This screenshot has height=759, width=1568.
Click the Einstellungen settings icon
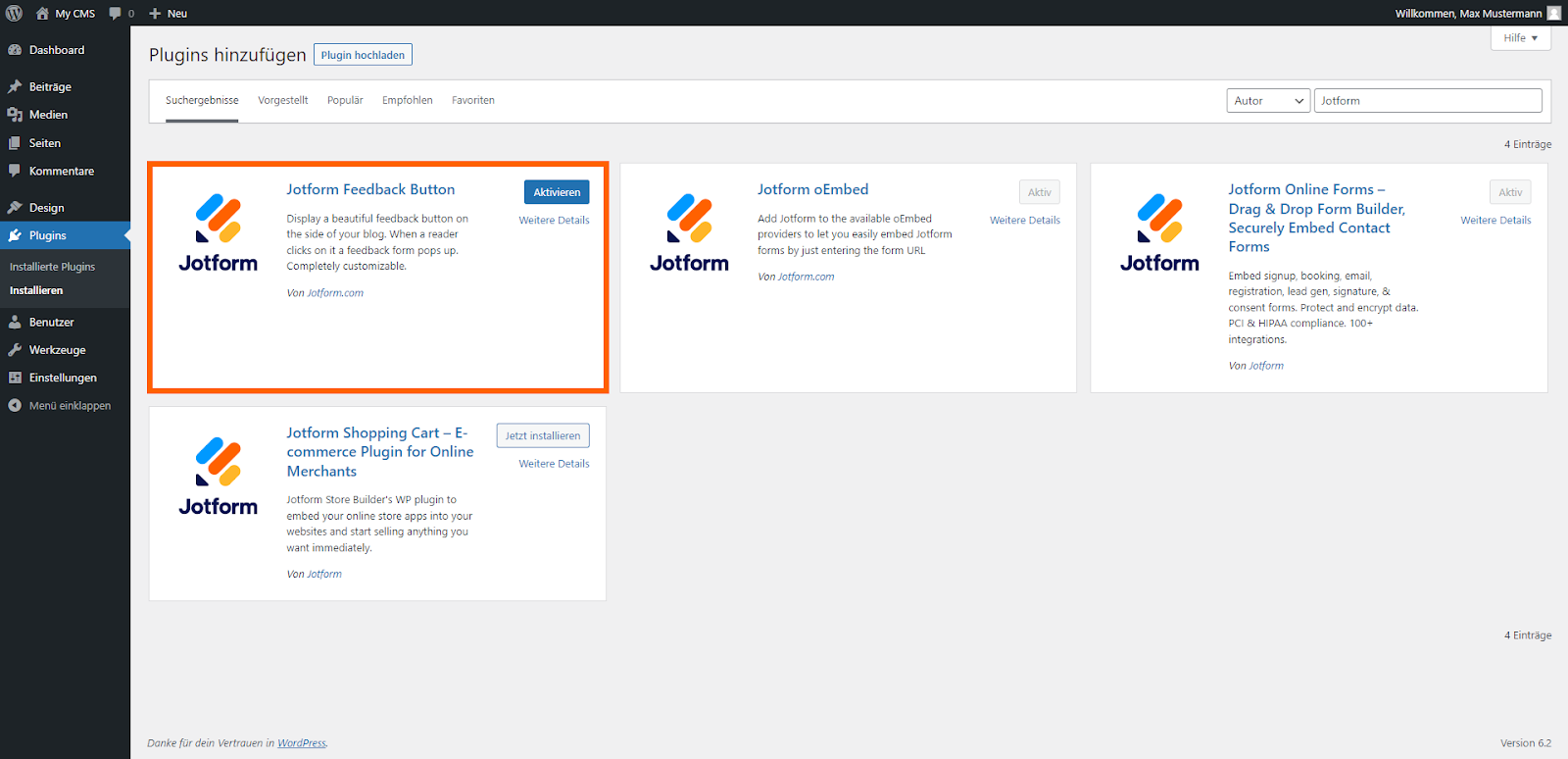coord(15,378)
